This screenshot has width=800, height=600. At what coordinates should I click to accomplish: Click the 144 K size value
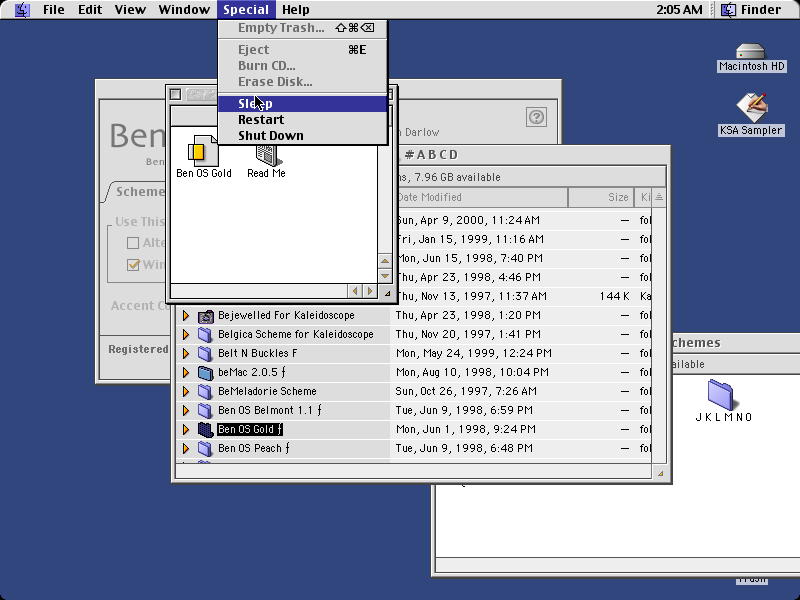(614, 296)
